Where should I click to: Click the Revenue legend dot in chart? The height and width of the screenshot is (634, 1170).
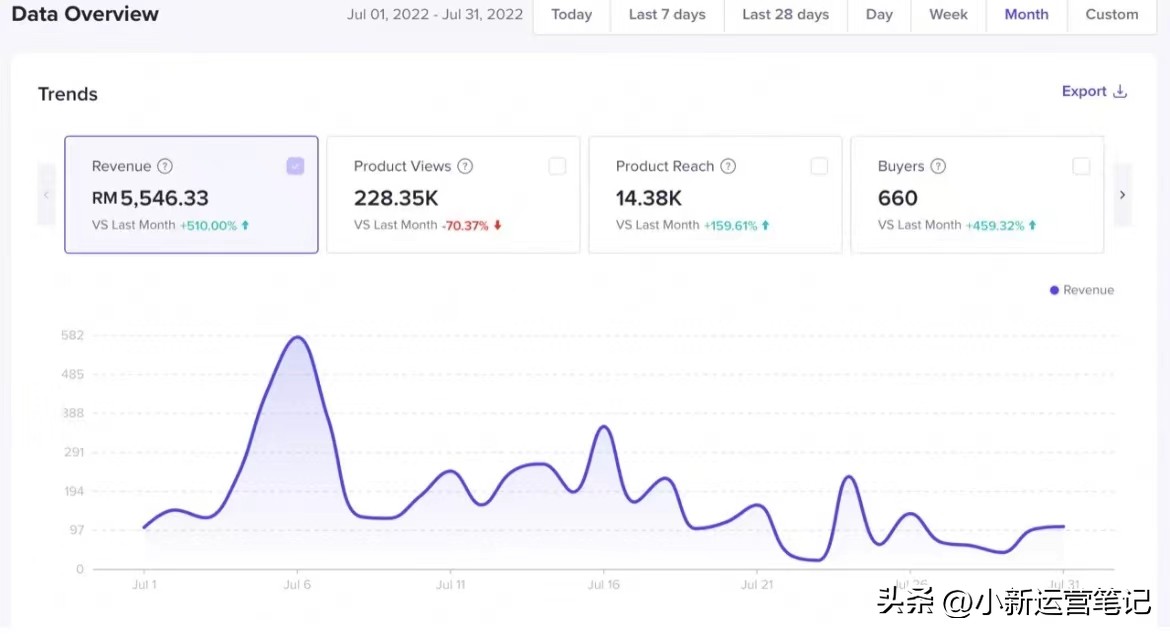click(1054, 290)
